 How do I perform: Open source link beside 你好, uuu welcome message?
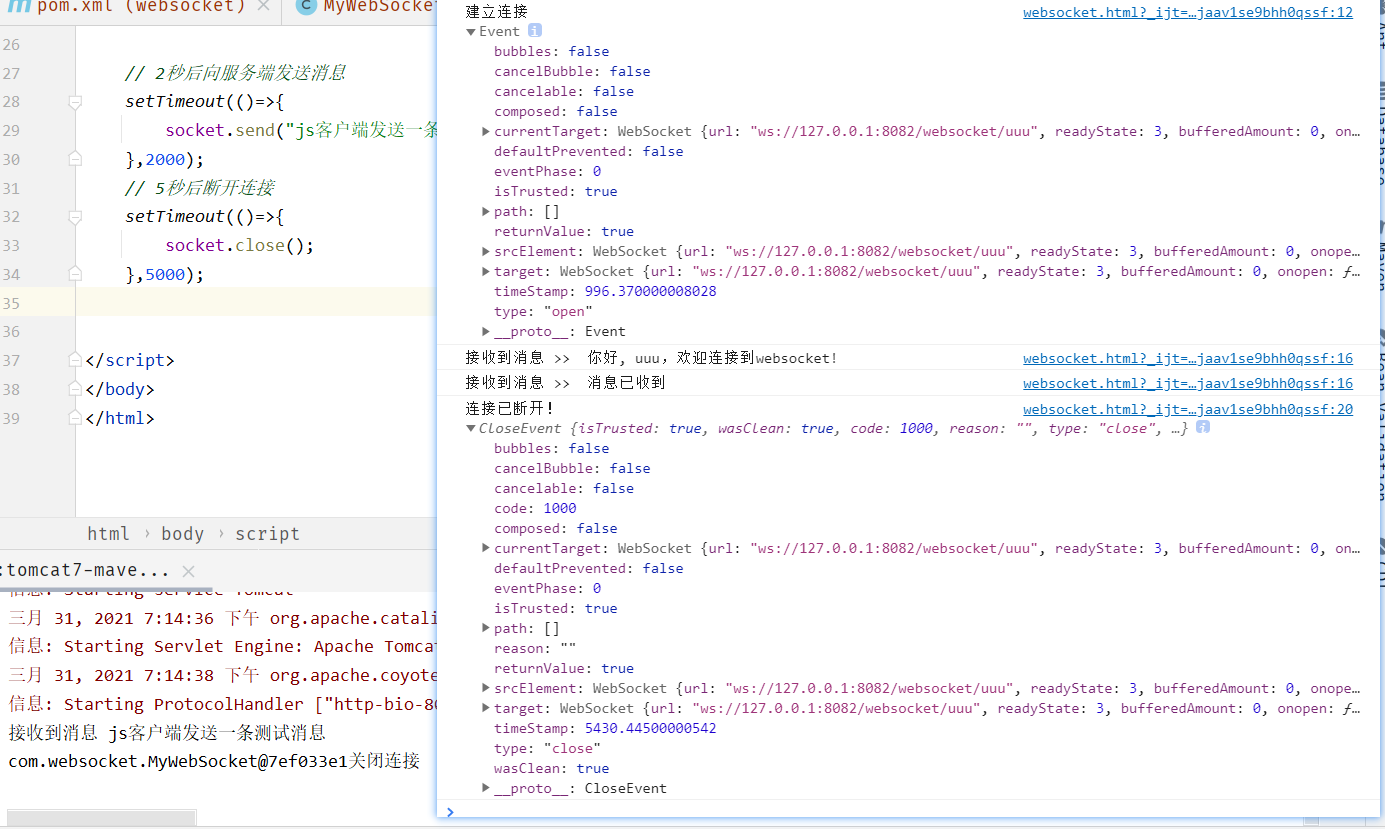1188,358
